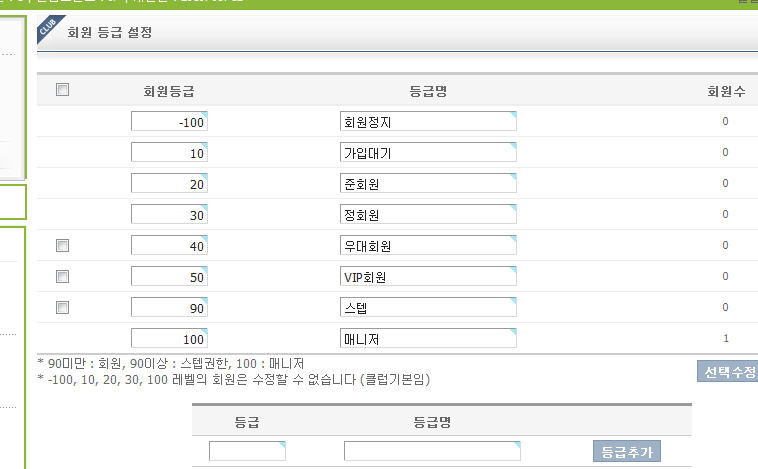This screenshot has height=469, width=758.
Task: Click the grade level field showing -100
Action: pyautogui.click(x=169, y=122)
